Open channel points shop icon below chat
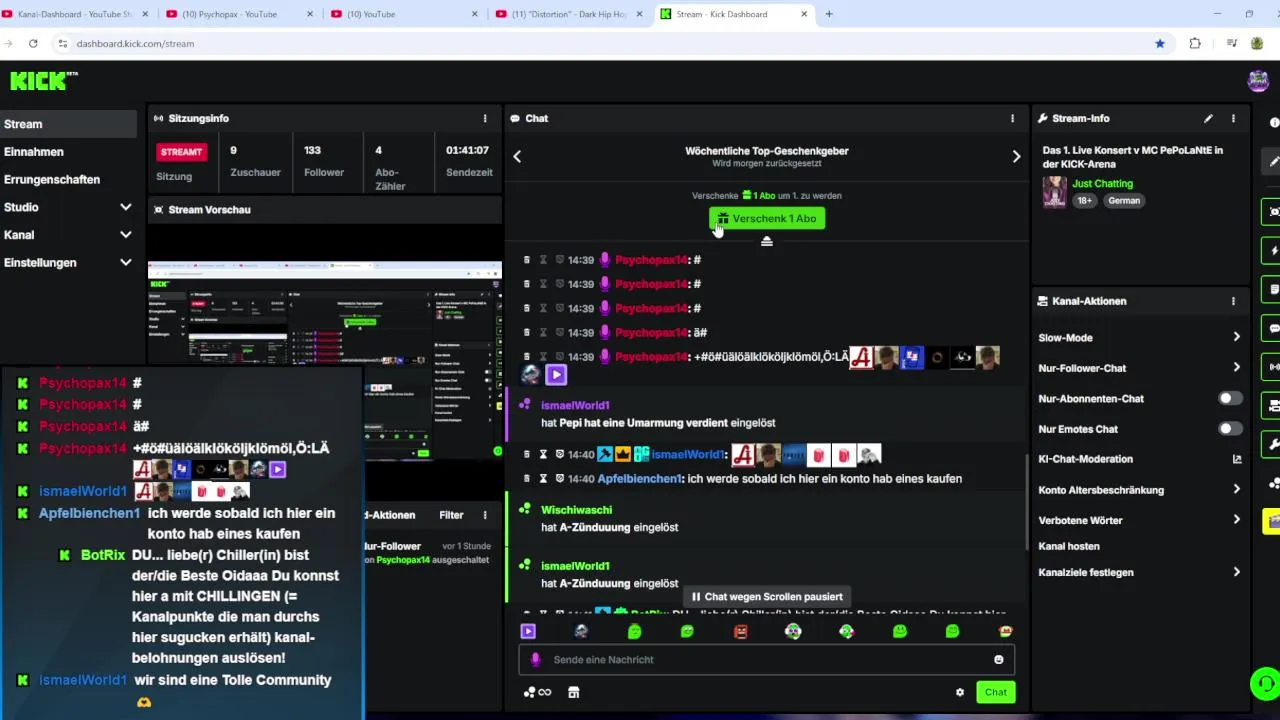The width and height of the screenshot is (1280, 720). tap(574, 692)
